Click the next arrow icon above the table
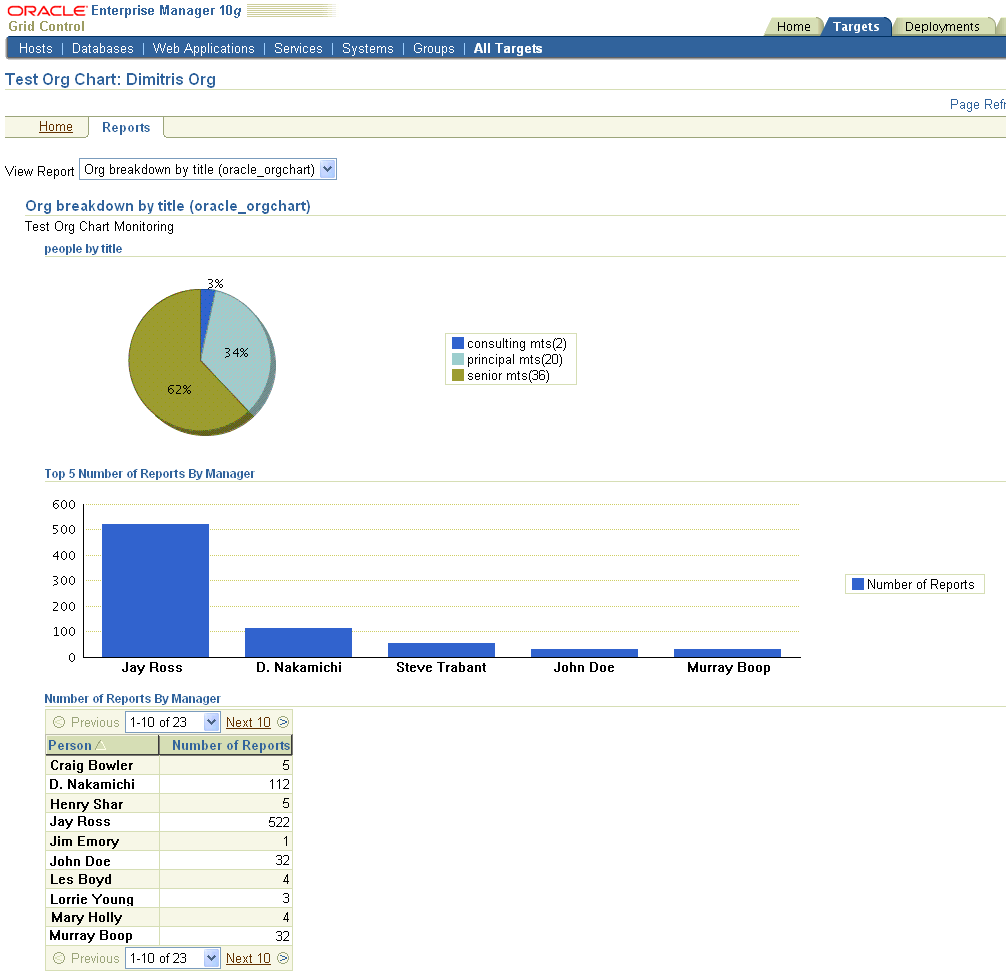 pos(283,722)
